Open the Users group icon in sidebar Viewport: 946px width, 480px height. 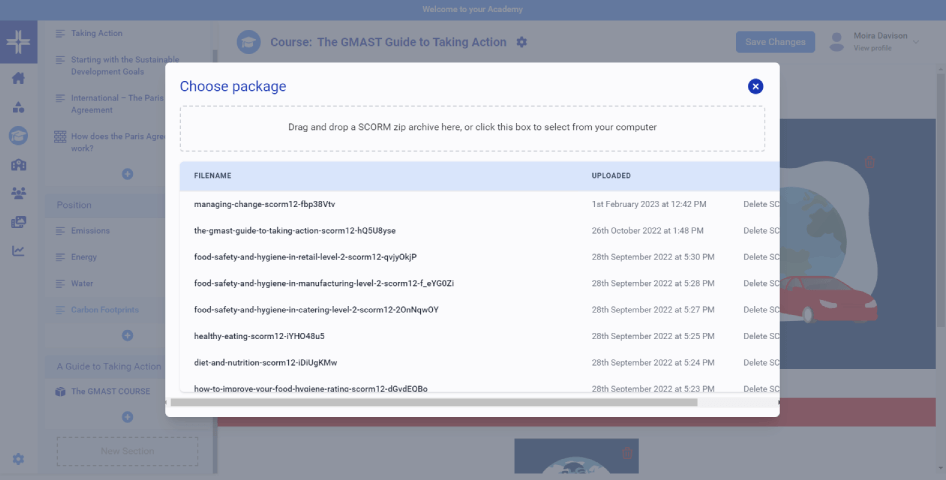(x=18, y=193)
